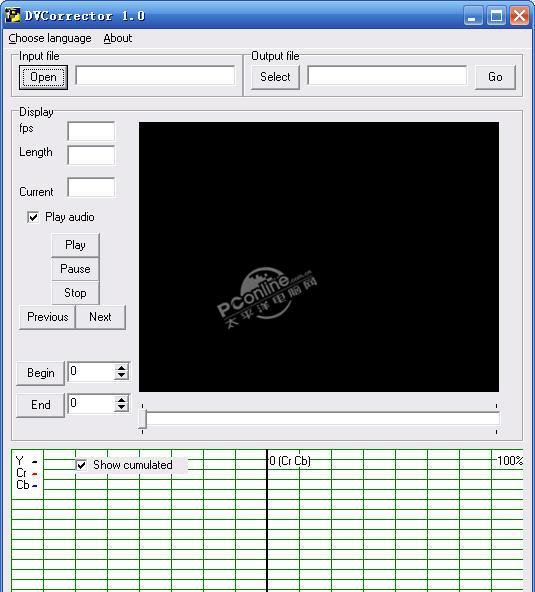Uncheck Show cumulated option
Image resolution: width=535 pixels, height=592 pixels.
(82, 465)
